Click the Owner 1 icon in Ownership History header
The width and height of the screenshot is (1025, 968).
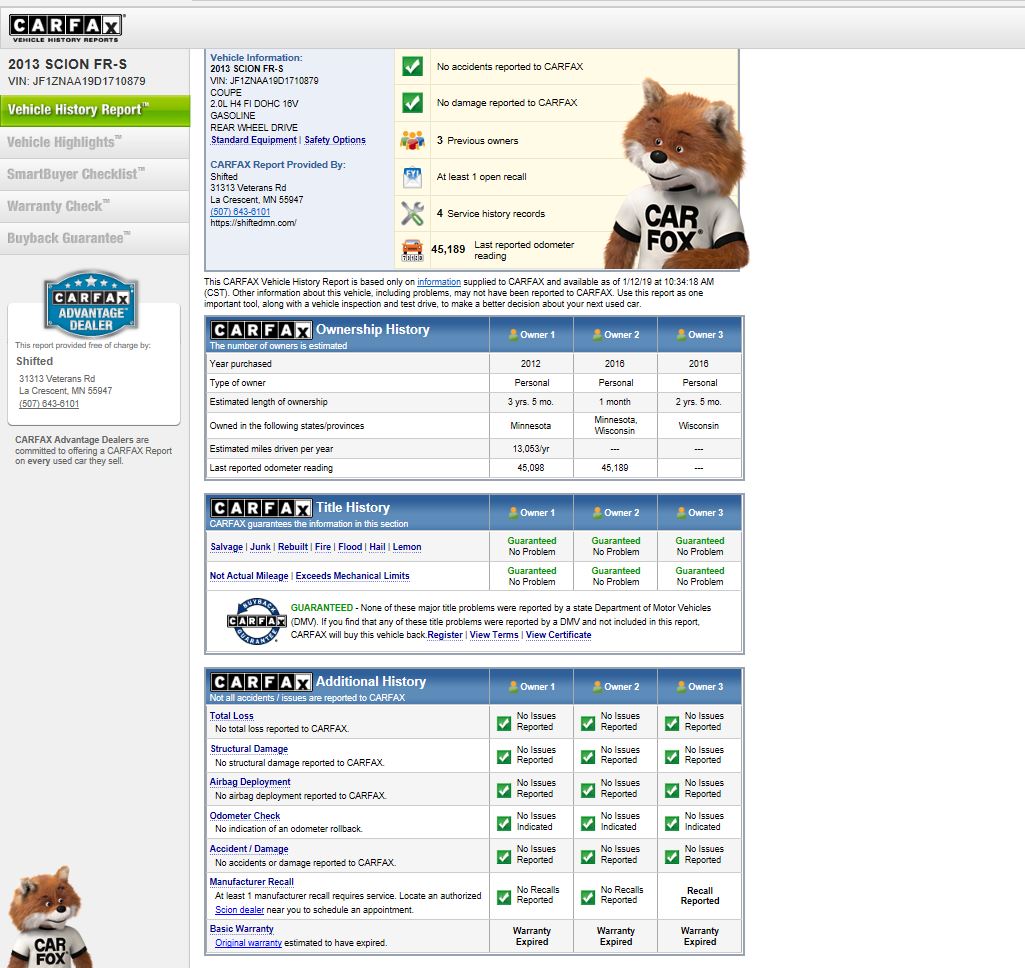point(513,335)
